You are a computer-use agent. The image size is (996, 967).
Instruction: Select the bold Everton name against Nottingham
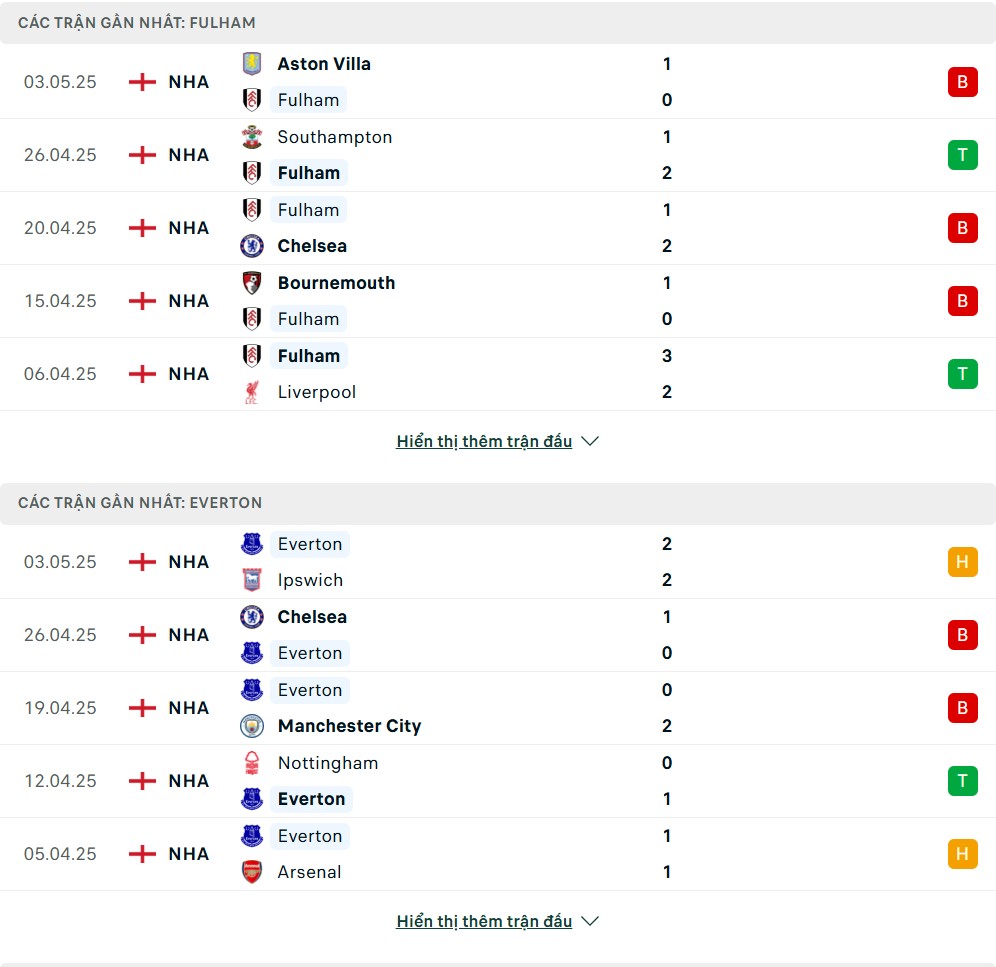(311, 799)
